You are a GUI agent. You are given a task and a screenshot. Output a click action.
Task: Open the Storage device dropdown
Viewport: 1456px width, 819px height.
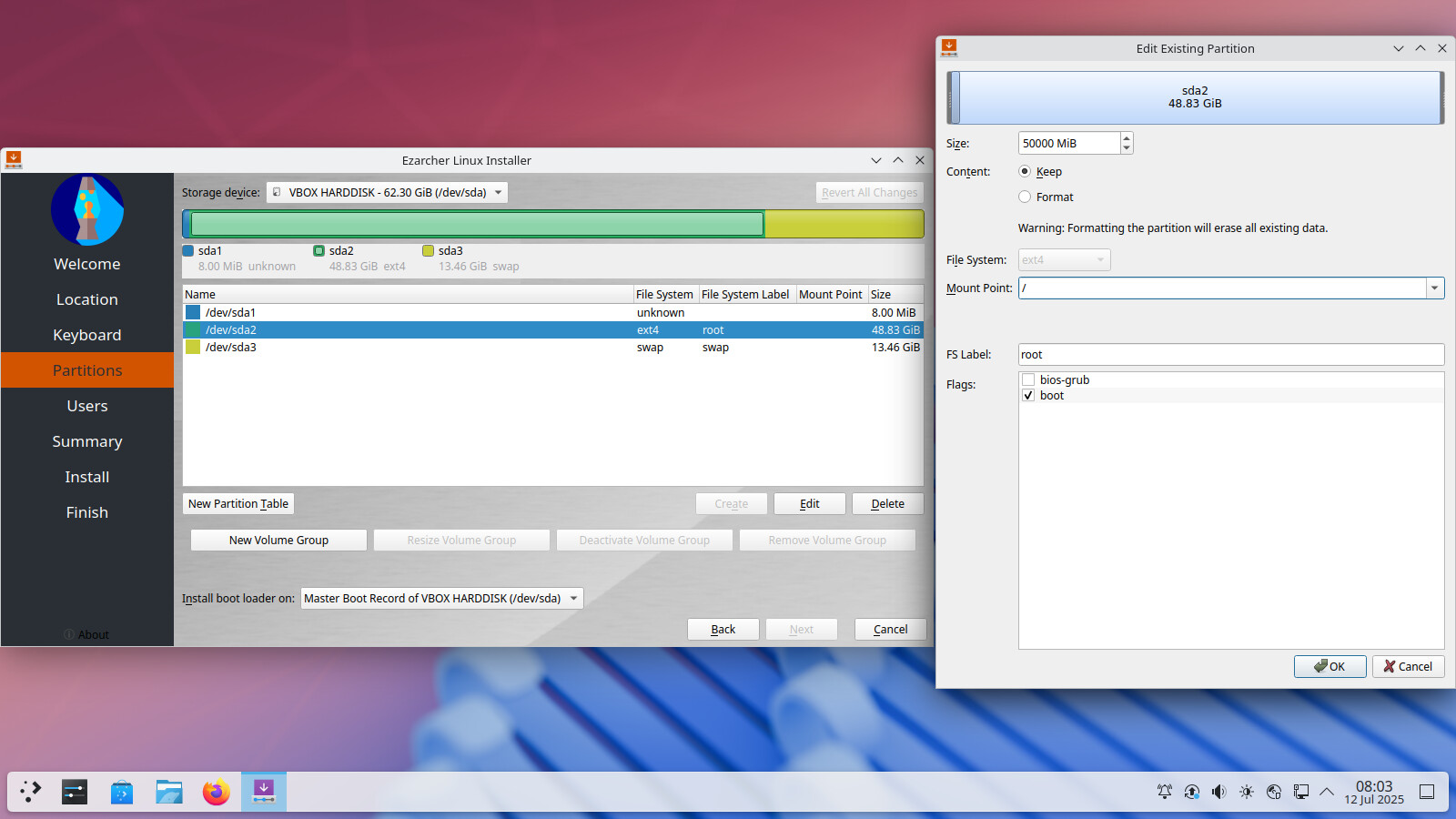coord(387,193)
